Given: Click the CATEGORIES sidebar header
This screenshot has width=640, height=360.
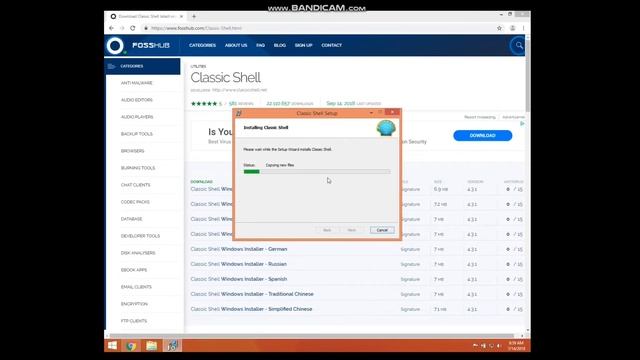Looking at the screenshot, I should point(142,66).
